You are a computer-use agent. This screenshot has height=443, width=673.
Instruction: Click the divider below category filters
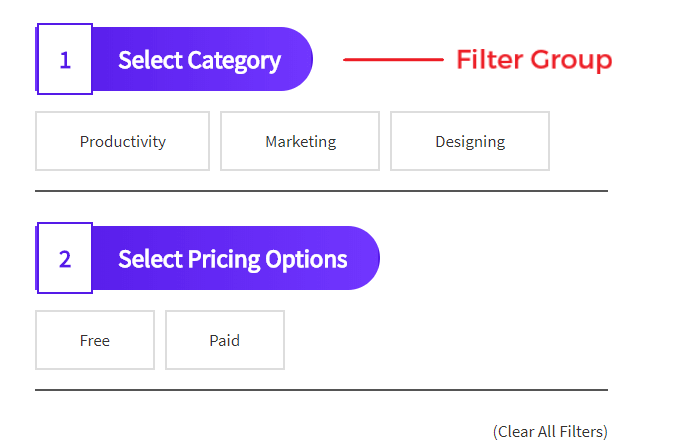pos(321,191)
